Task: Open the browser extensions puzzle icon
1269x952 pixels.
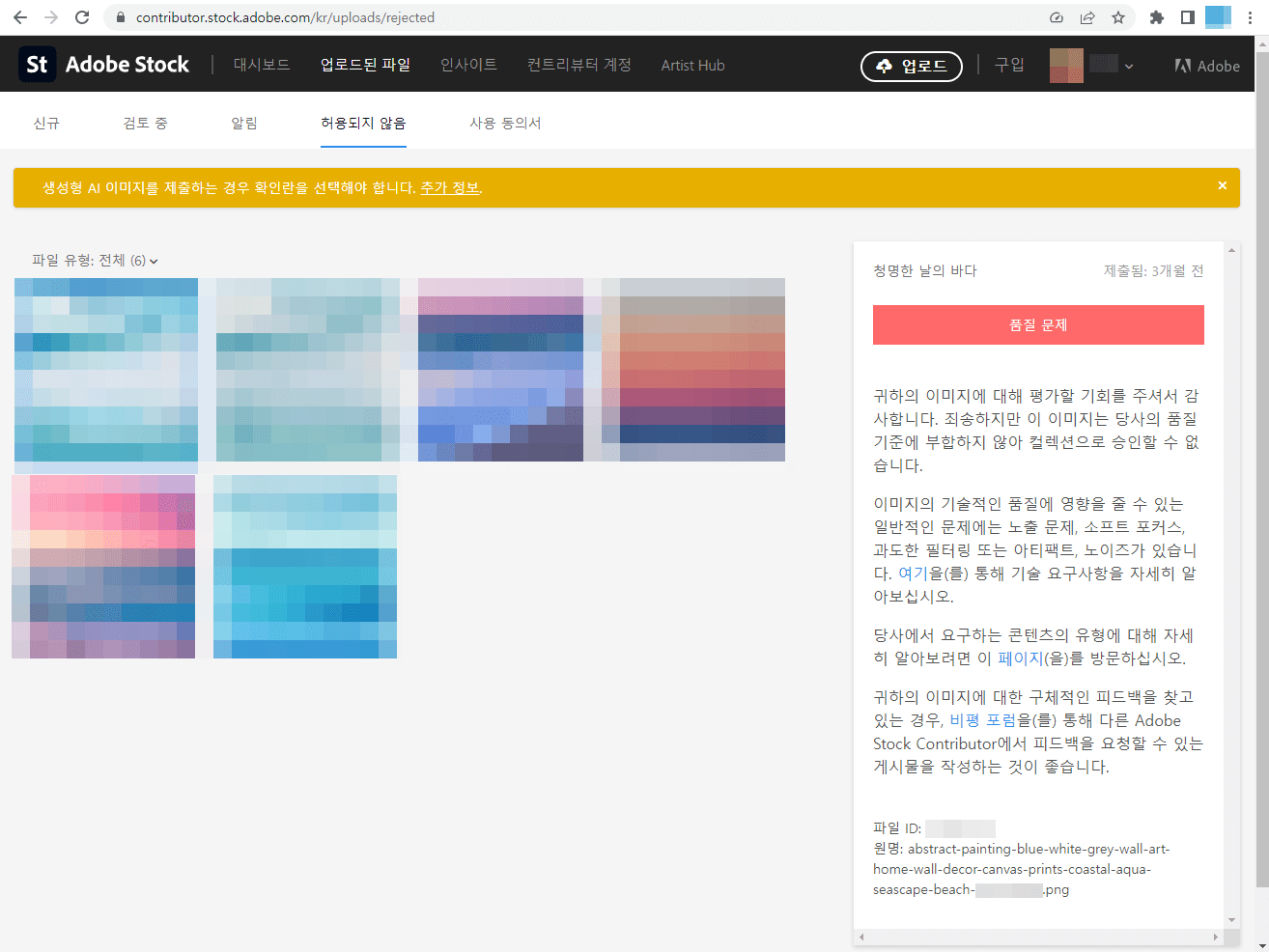Action: (x=1157, y=17)
